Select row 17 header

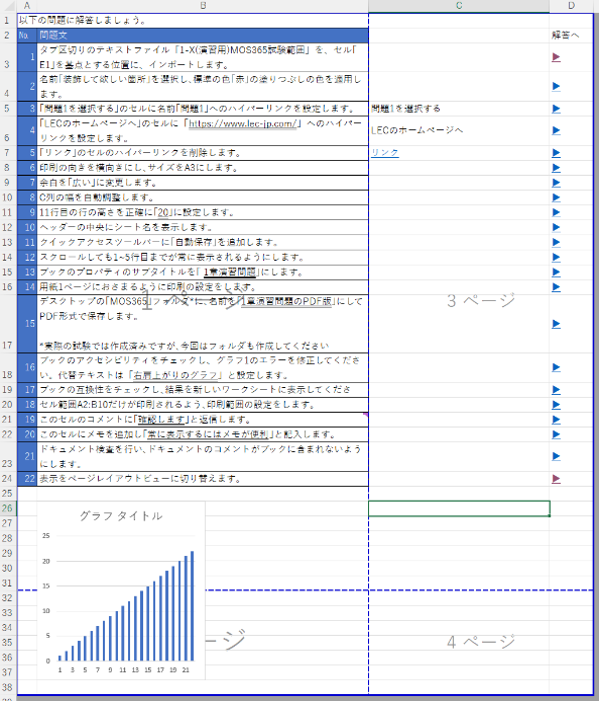[8, 324]
